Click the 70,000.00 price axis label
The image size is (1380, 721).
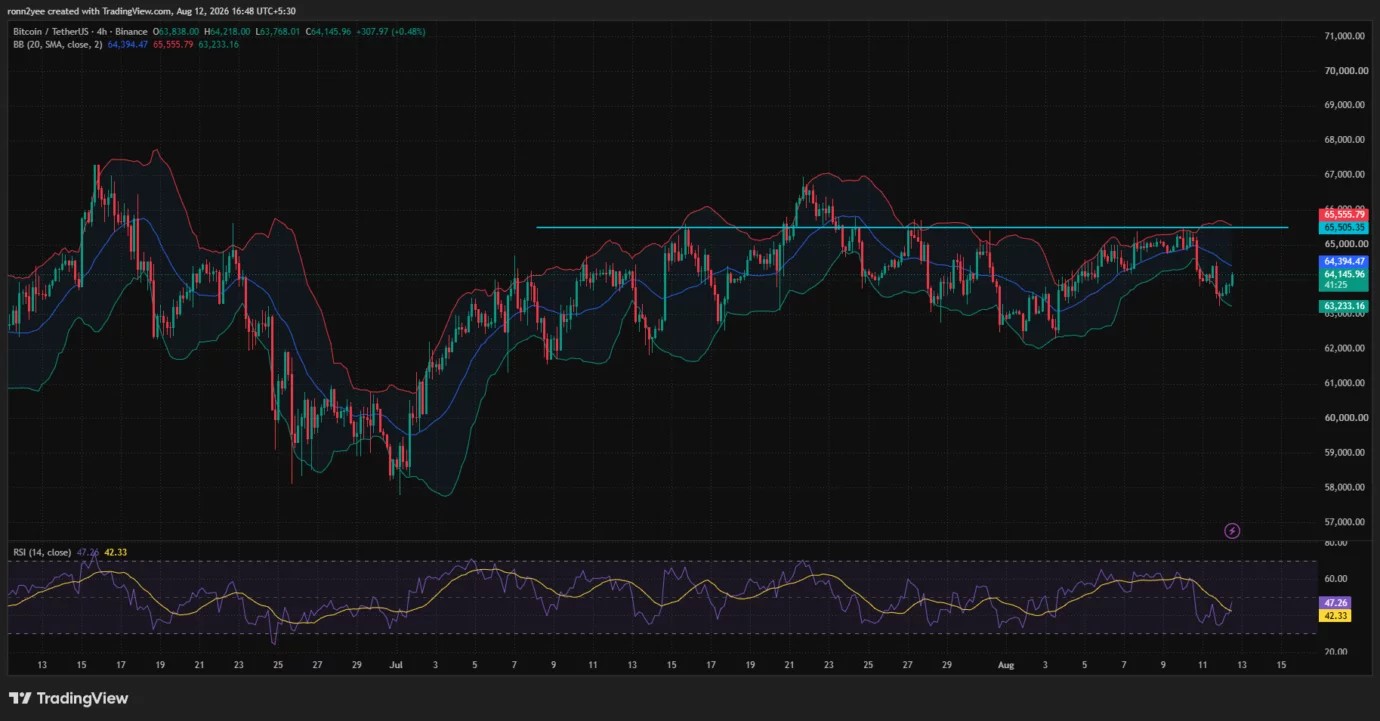point(1344,71)
